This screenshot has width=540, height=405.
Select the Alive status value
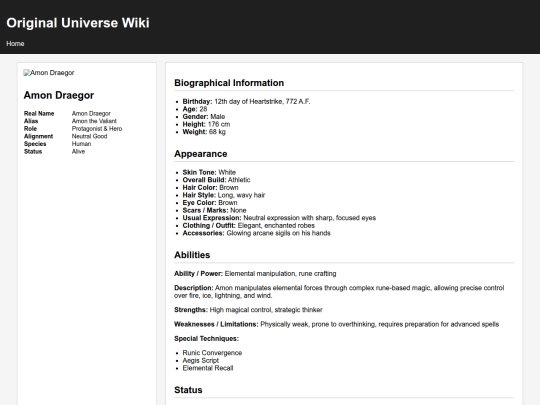point(78,152)
